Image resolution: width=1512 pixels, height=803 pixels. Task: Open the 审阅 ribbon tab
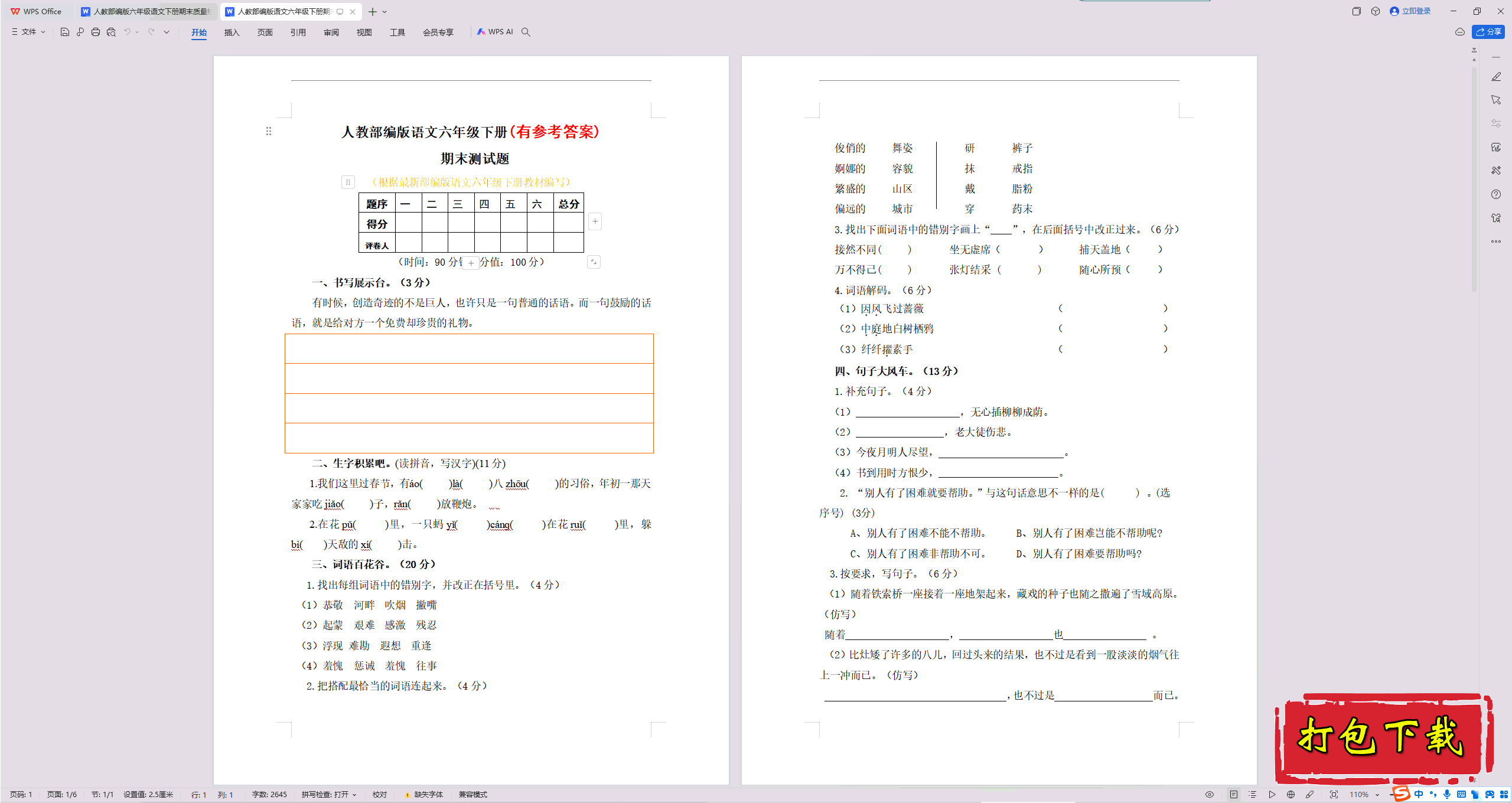[331, 32]
